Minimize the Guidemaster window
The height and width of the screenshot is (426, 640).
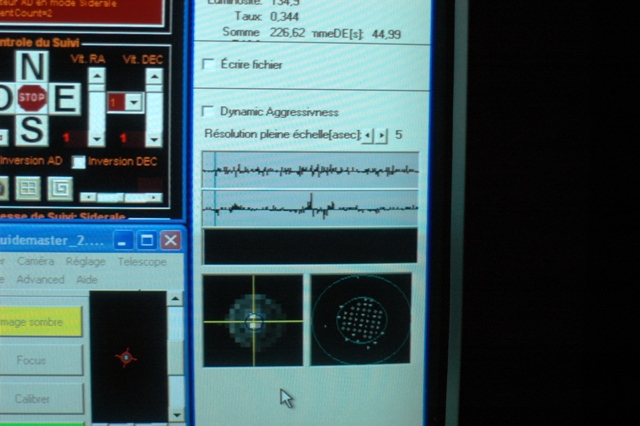[122, 241]
